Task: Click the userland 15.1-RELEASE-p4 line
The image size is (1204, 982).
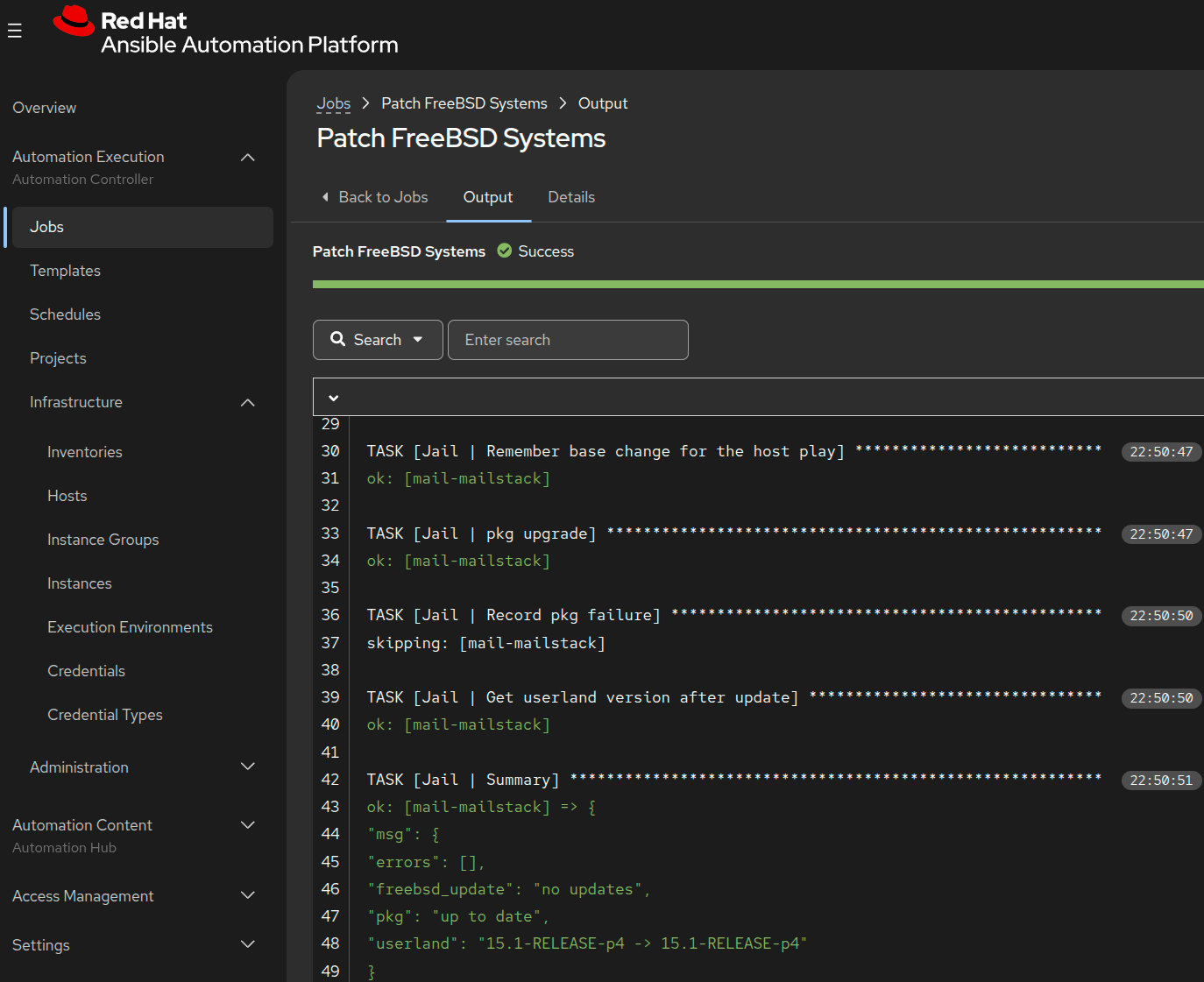Action: point(587,943)
